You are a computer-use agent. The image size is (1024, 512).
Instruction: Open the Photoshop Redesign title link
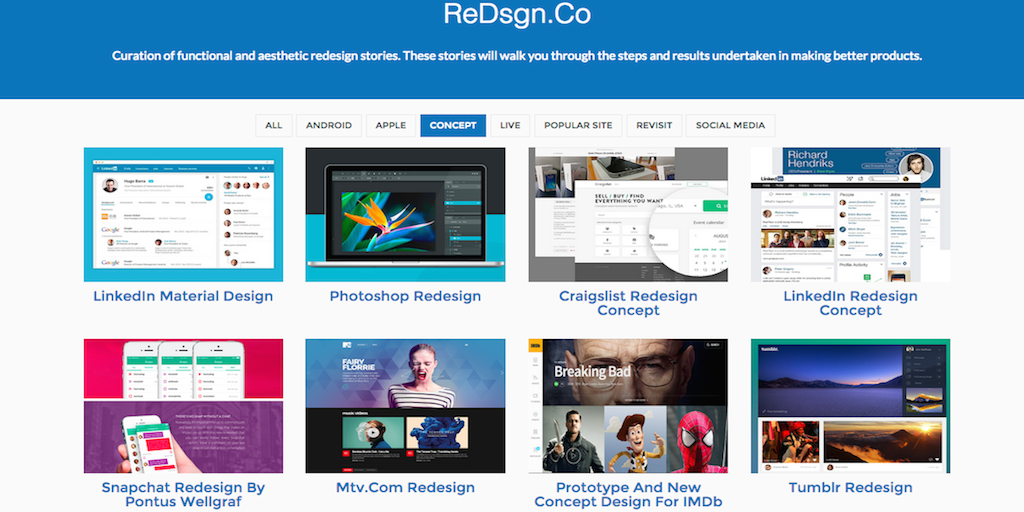click(405, 296)
